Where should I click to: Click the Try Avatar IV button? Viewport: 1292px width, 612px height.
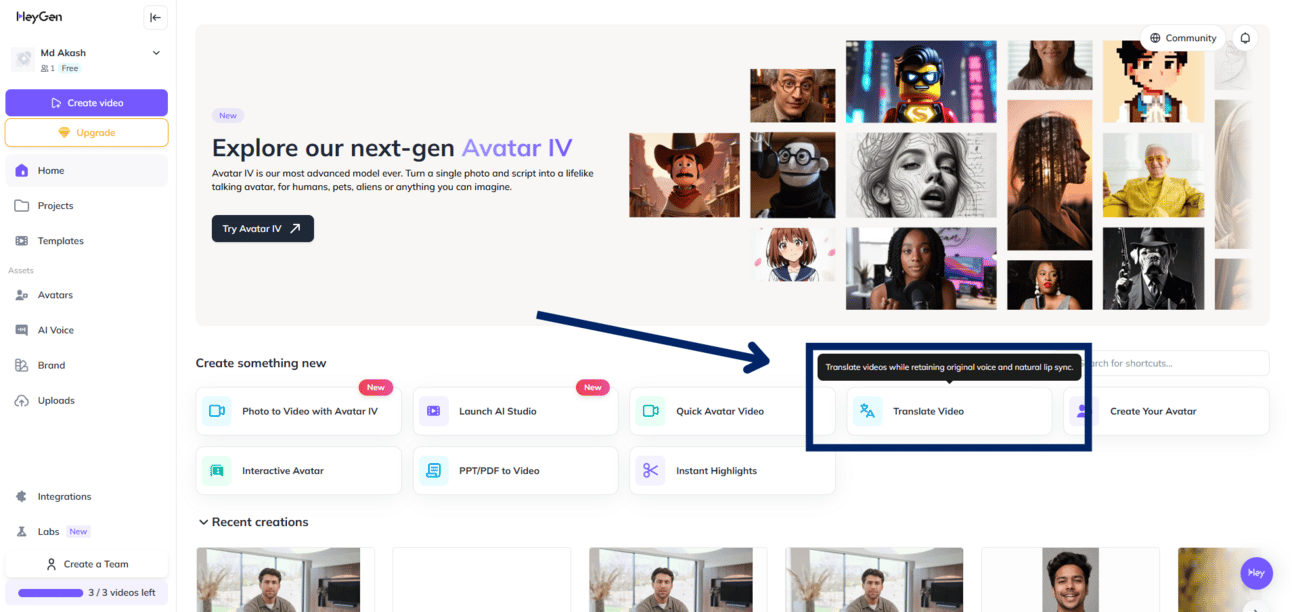(263, 228)
